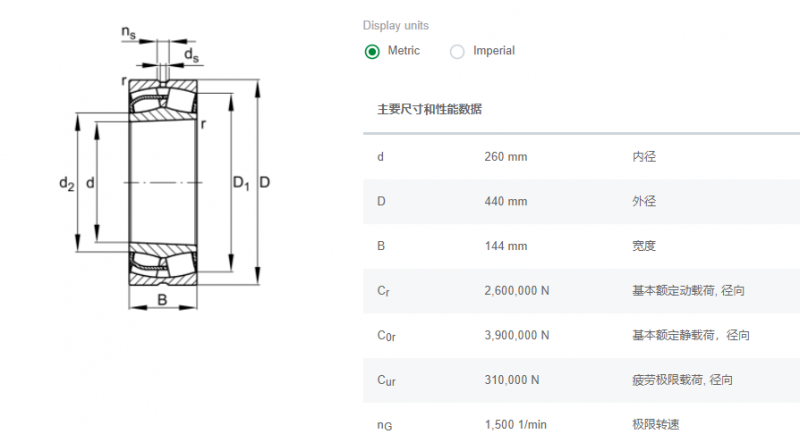
Task: Click the '极限转速' description text
Action: point(656,424)
